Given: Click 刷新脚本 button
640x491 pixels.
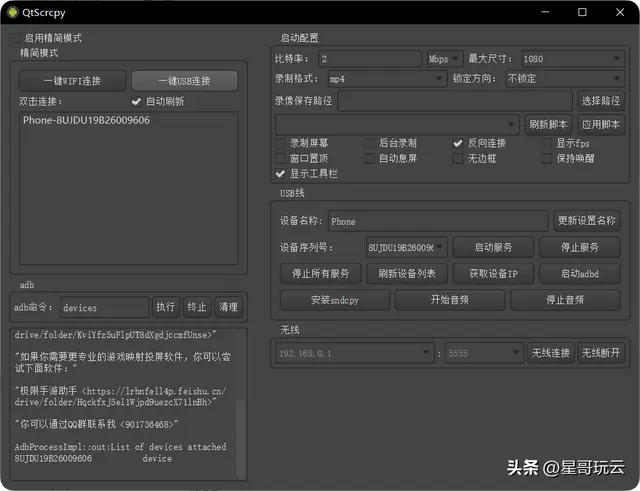Looking at the screenshot, I should click(x=548, y=124).
